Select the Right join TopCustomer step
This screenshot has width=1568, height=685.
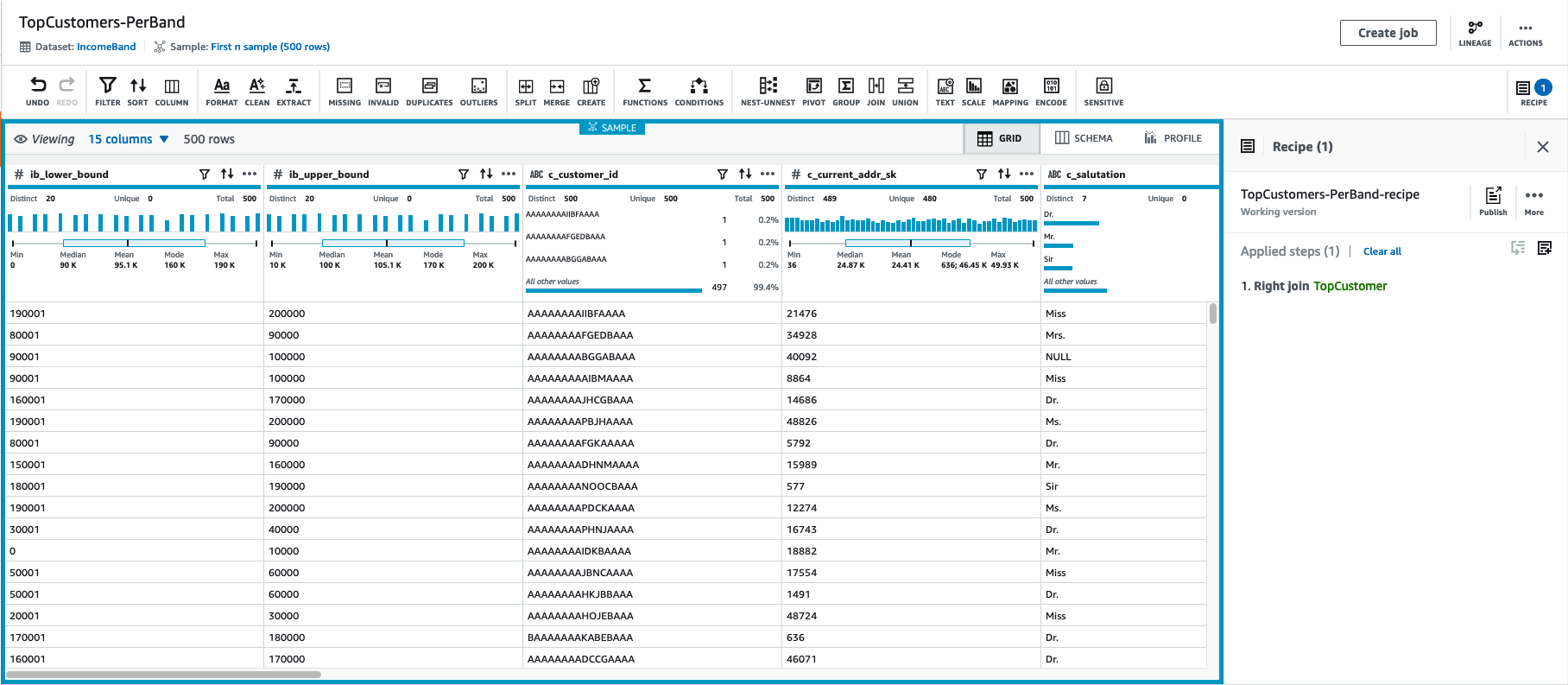[1314, 286]
